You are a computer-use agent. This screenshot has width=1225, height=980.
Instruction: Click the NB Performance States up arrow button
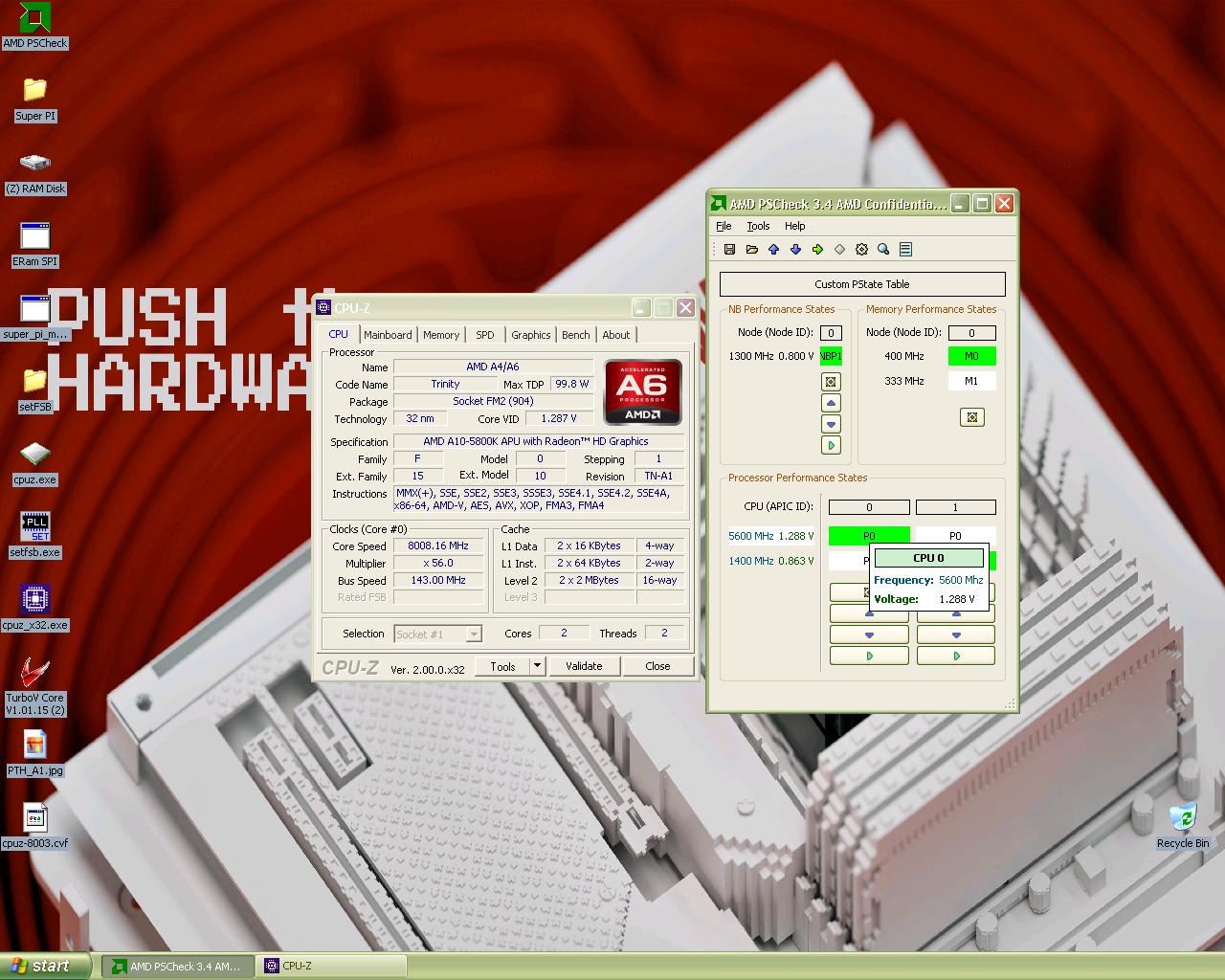[x=831, y=403]
